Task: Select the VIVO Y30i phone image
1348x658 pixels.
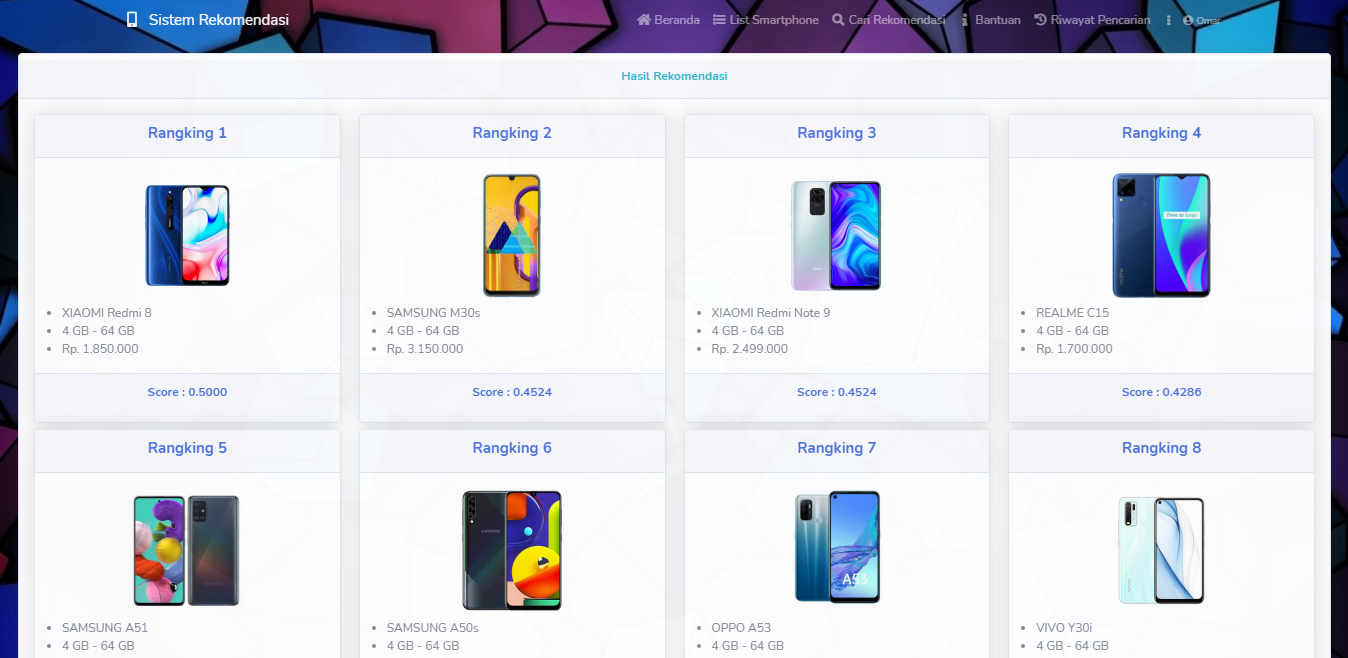Action: (x=1161, y=551)
